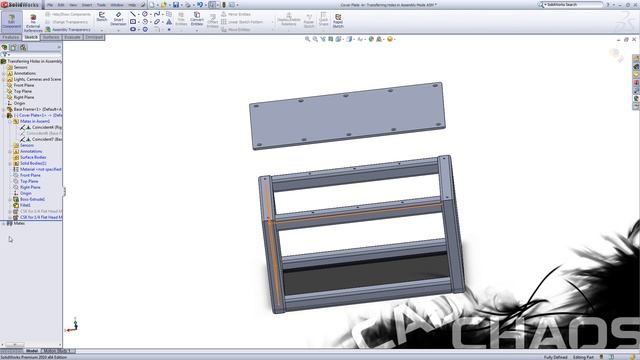Expand the Annotations folder in tree
Image resolution: width=640 pixels, height=360 pixels.
4,73
